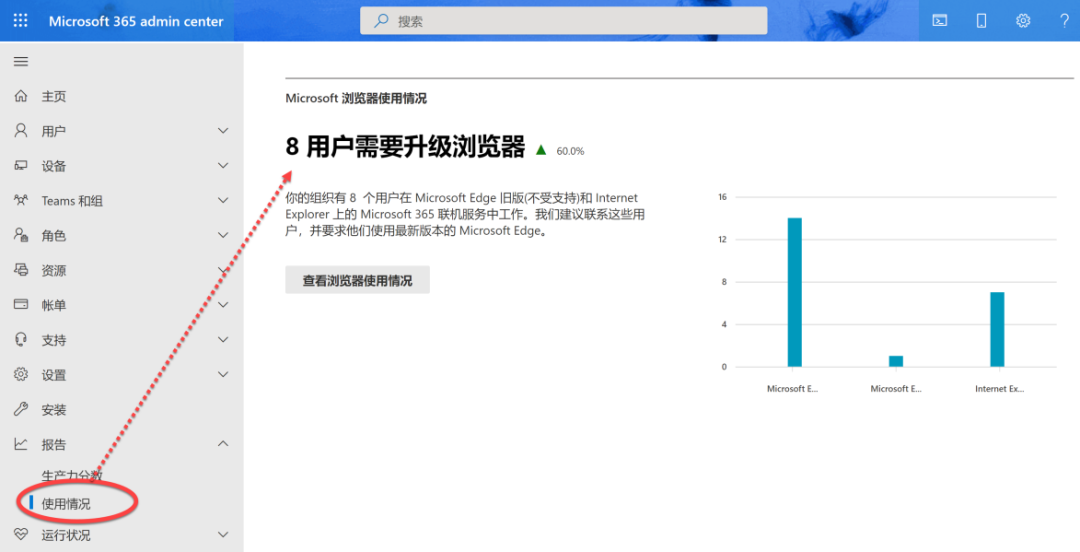Viewport: 1080px width, 552px height.
Task: Click the green upward trend triangle
Action: 541,150
